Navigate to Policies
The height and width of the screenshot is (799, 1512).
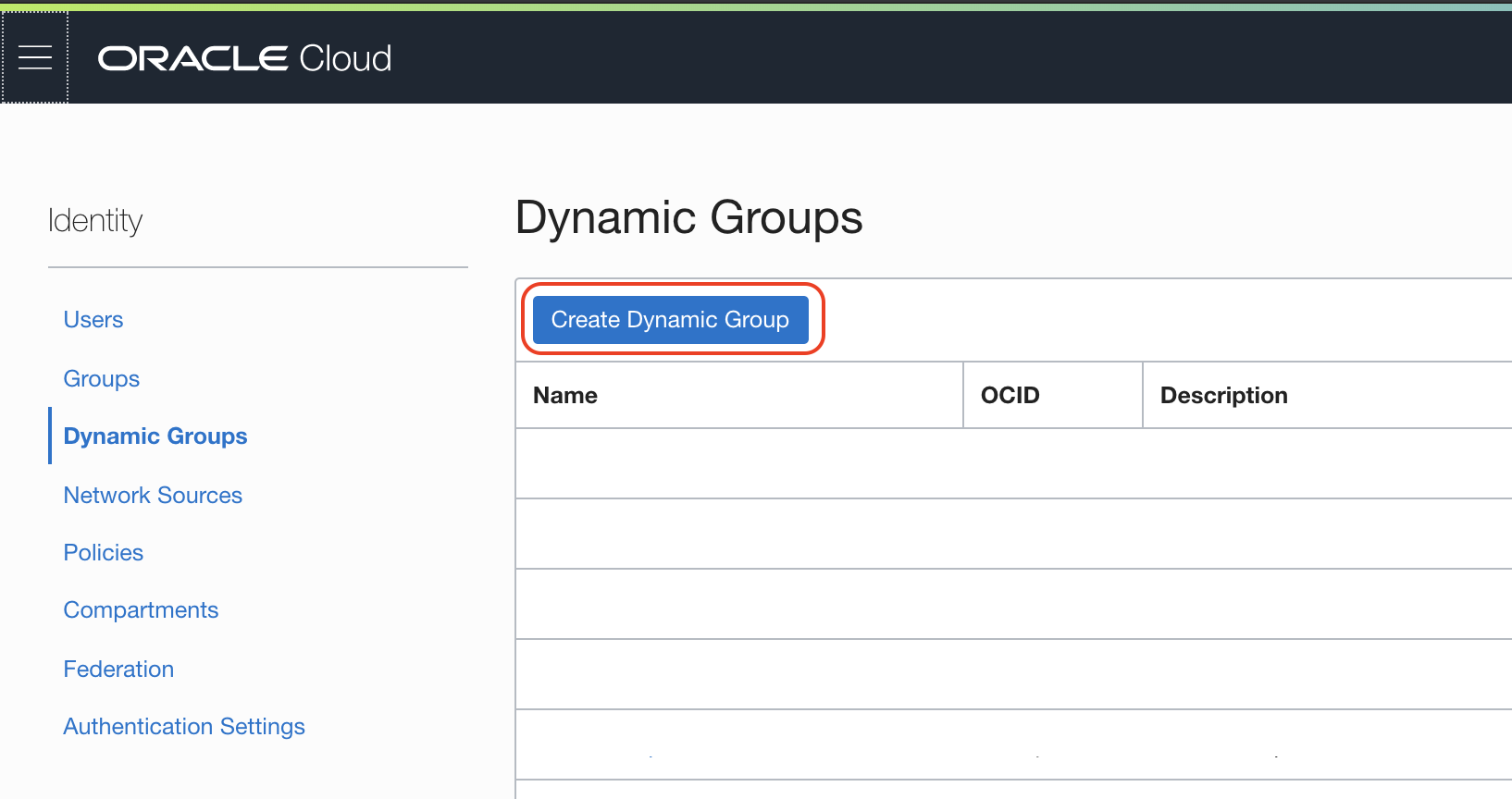104,553
